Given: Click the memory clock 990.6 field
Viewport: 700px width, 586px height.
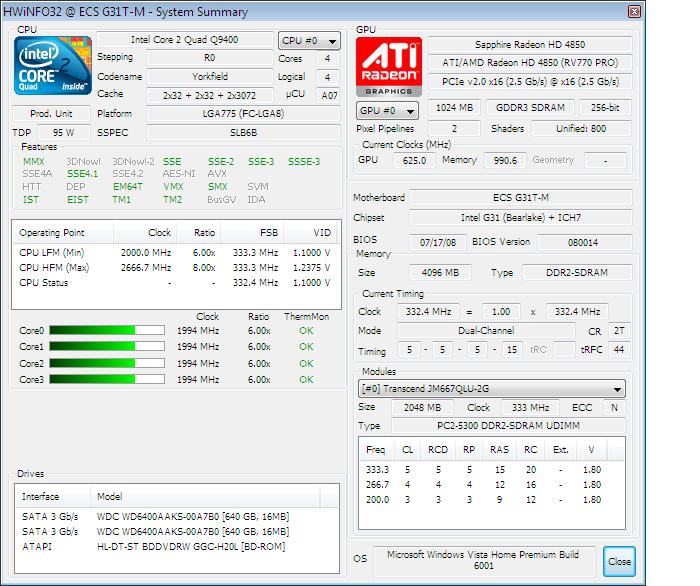Looking at the screenshot, I should [x=505, y=160].
